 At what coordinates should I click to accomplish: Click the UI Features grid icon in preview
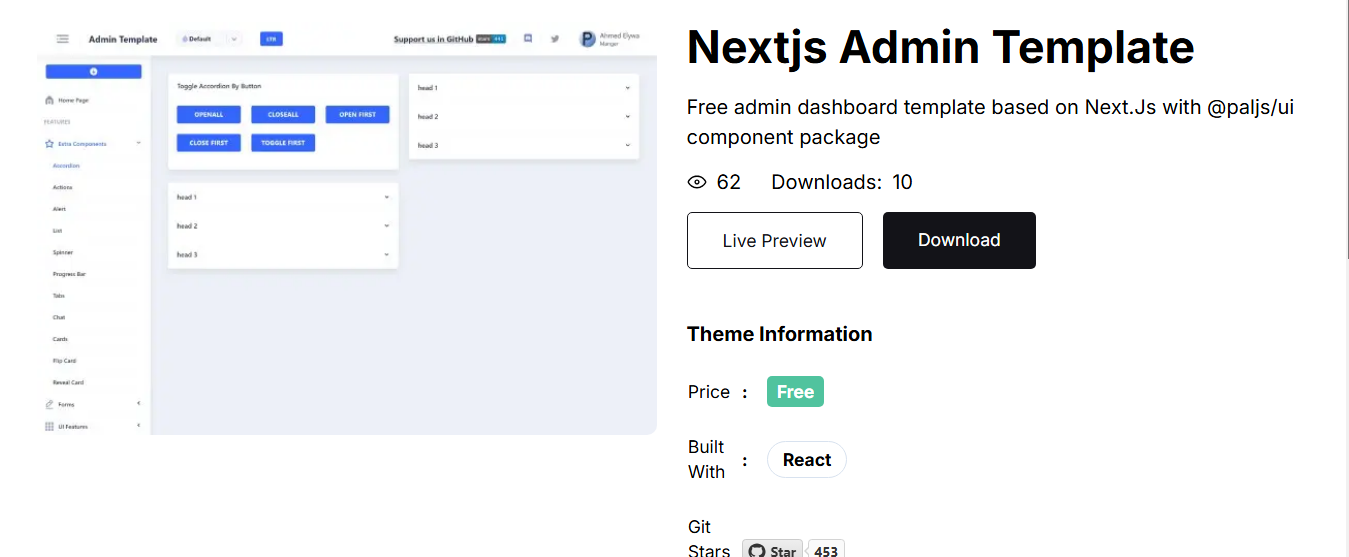pos(49,426)
